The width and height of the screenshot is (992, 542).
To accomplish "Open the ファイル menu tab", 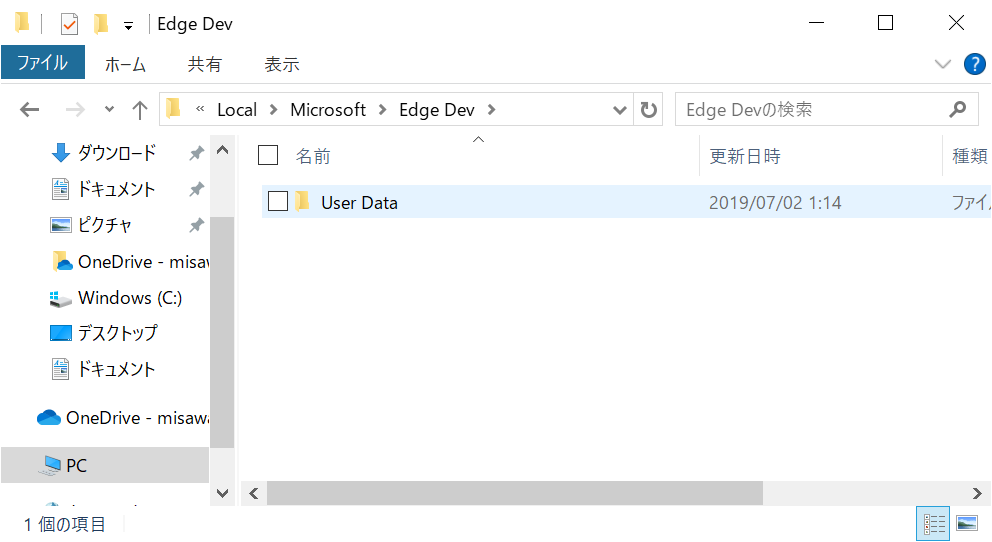I will coord(42,63).
